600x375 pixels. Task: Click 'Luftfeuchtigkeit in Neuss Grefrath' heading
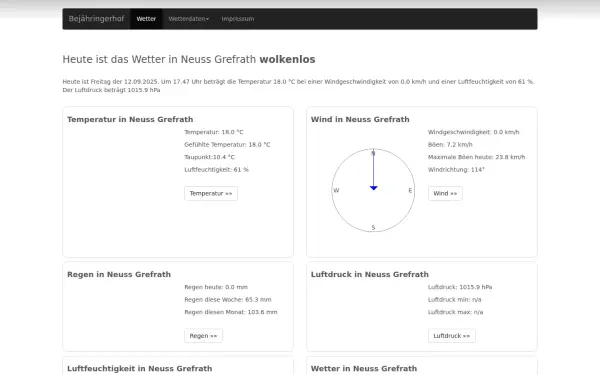pyautogui.click(x=140, y=368)
